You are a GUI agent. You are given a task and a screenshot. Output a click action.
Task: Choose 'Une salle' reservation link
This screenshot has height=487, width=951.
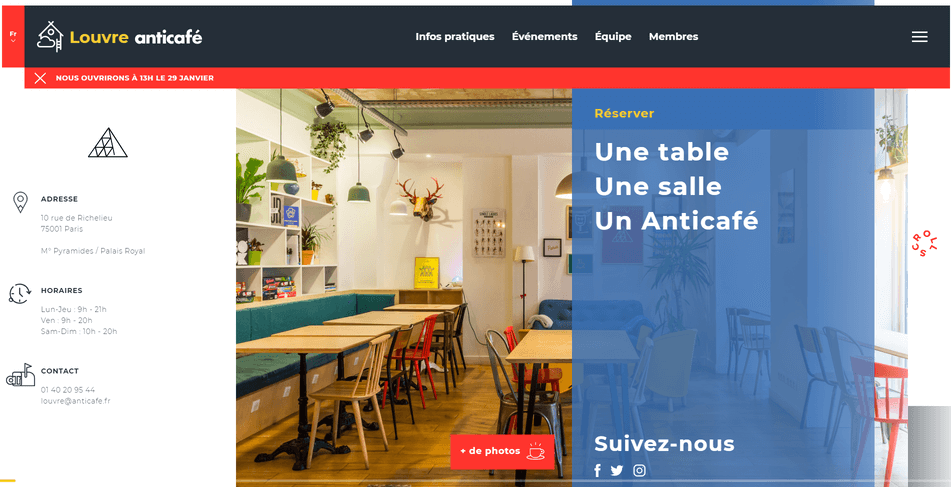pyautogui.click(x=658, y=186)
